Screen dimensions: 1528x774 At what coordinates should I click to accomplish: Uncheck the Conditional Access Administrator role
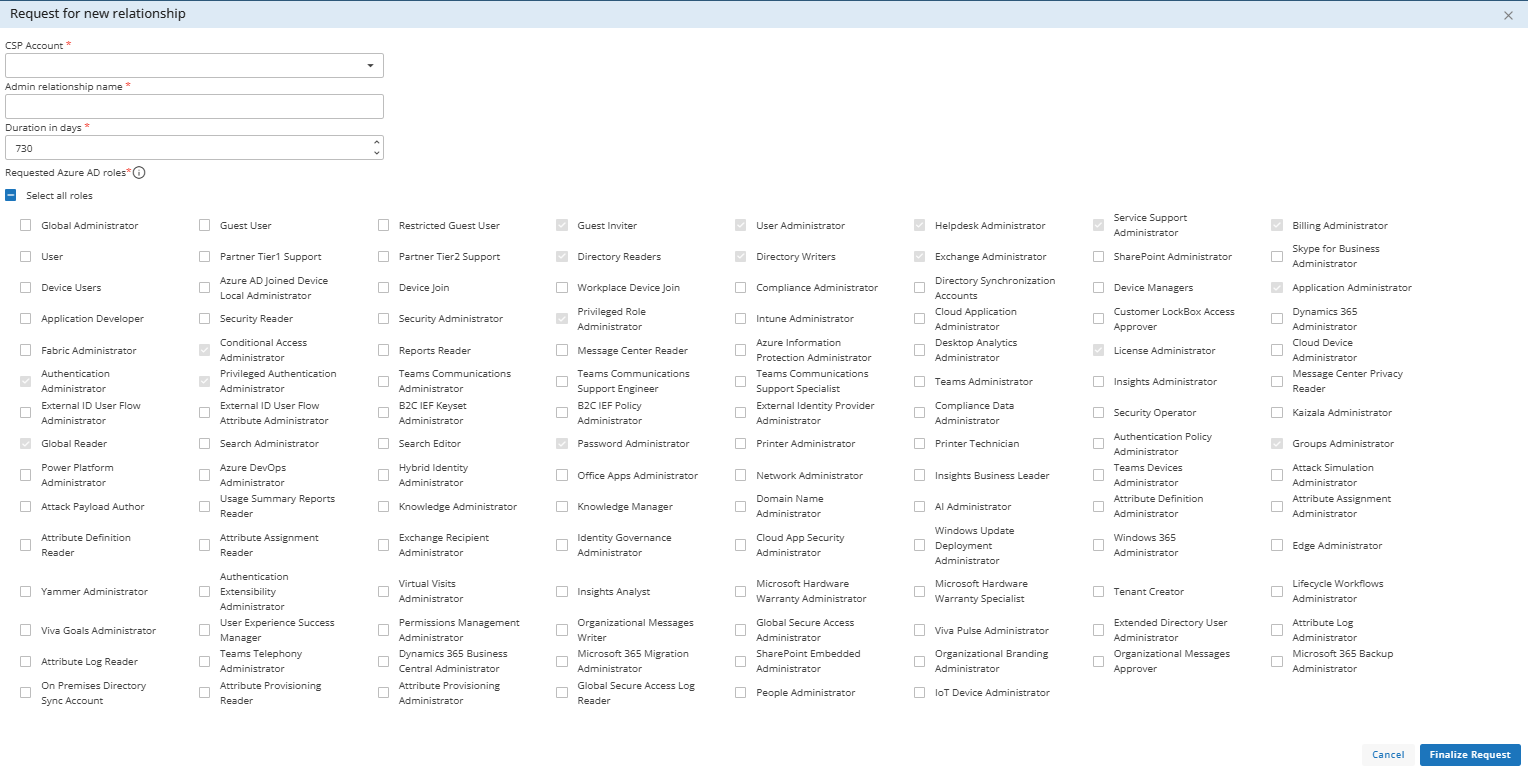[204, 350]
